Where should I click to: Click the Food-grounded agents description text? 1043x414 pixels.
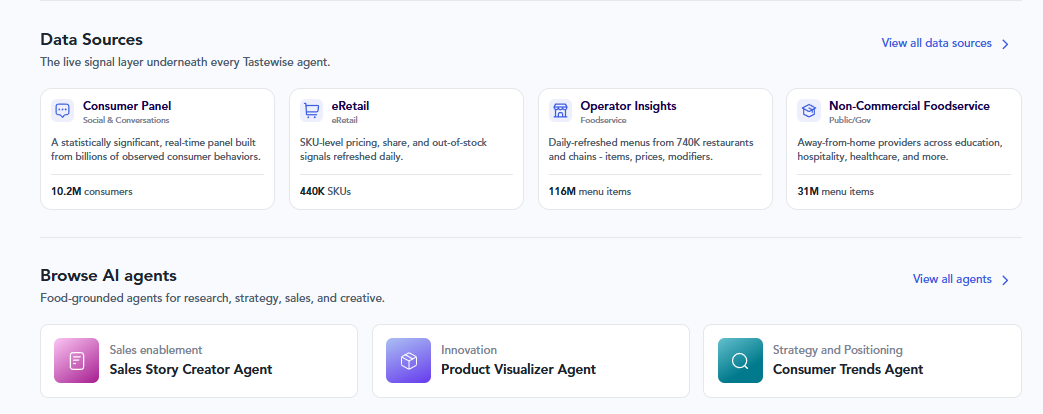(x=212, y=298)
